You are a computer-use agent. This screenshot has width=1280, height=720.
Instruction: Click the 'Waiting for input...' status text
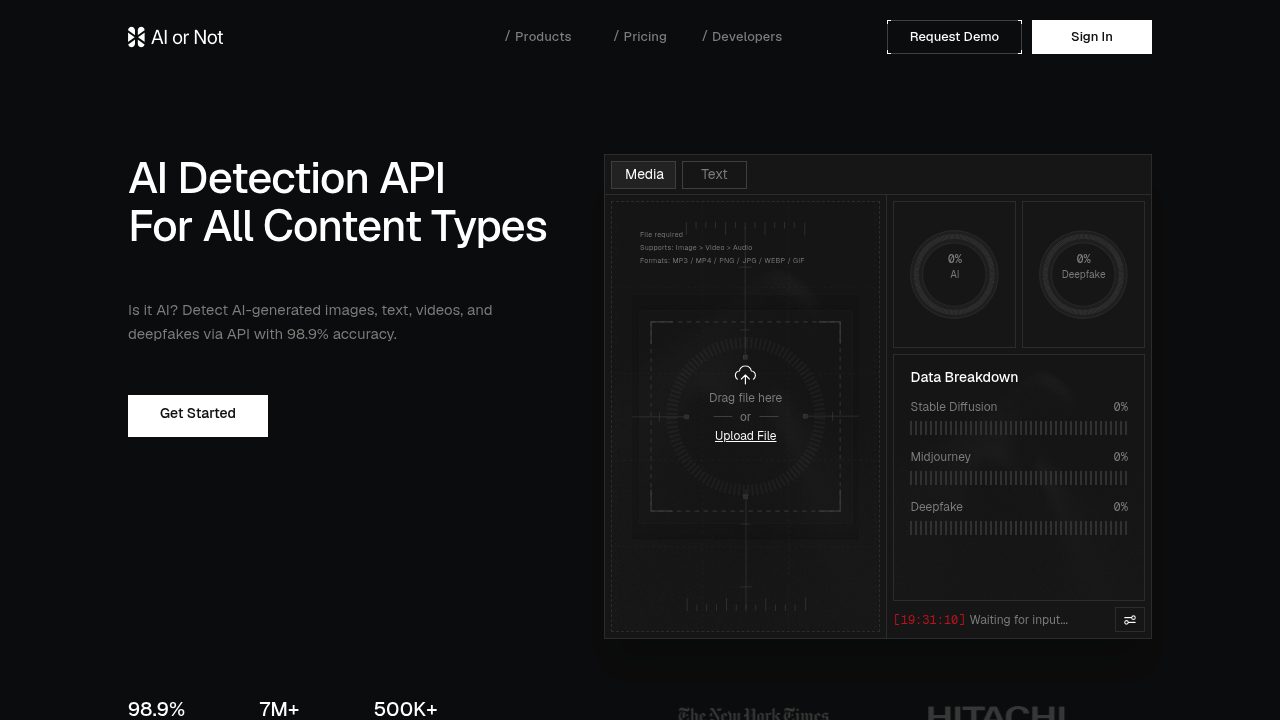click(x=1018, y=620)
